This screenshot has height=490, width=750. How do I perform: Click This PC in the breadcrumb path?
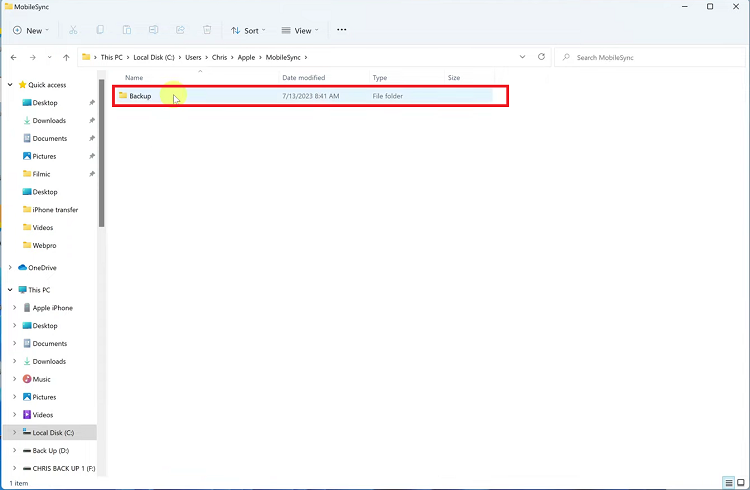point(111,57)
